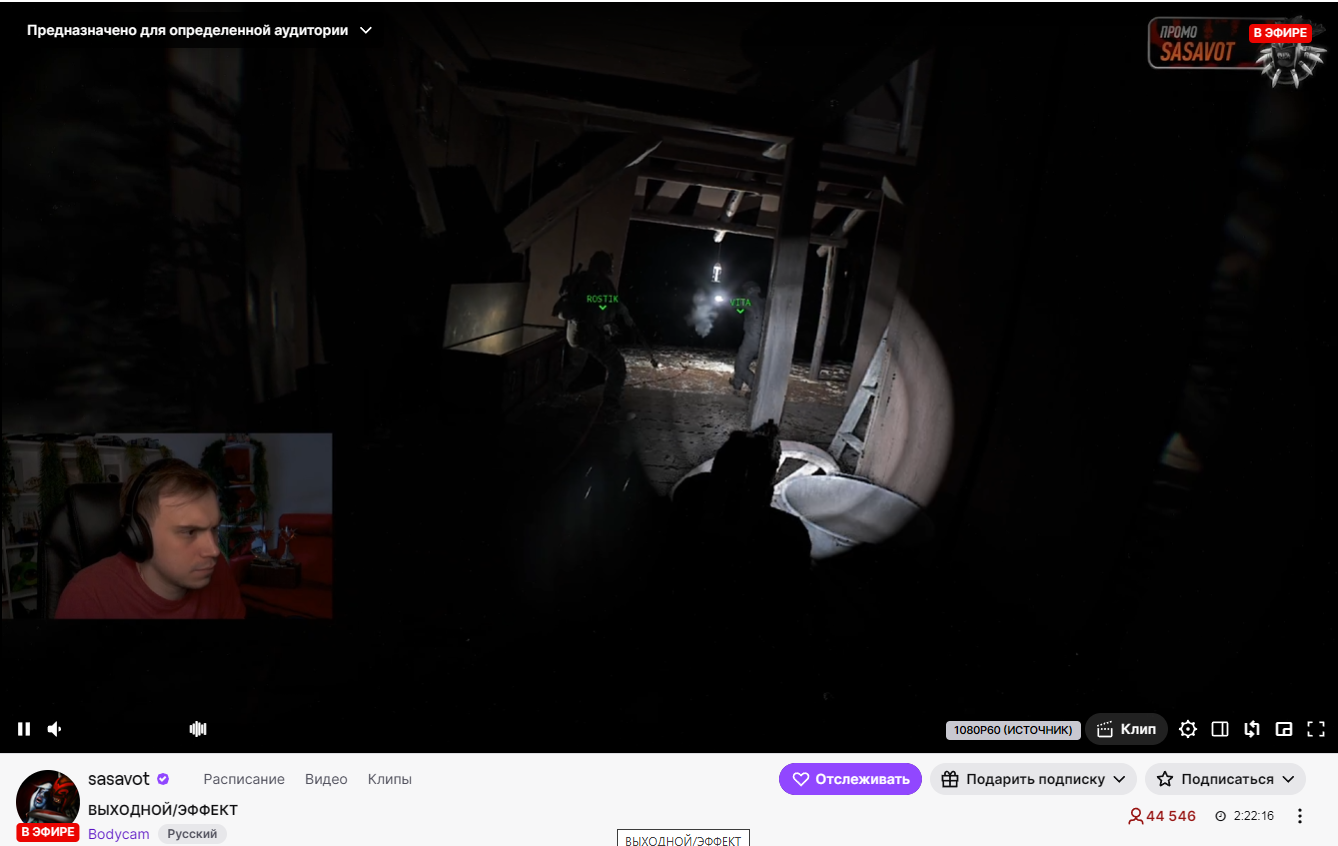
Task: Click the verified badge next to sasavot
Action: pyautogui.click(x=163, y=779)
